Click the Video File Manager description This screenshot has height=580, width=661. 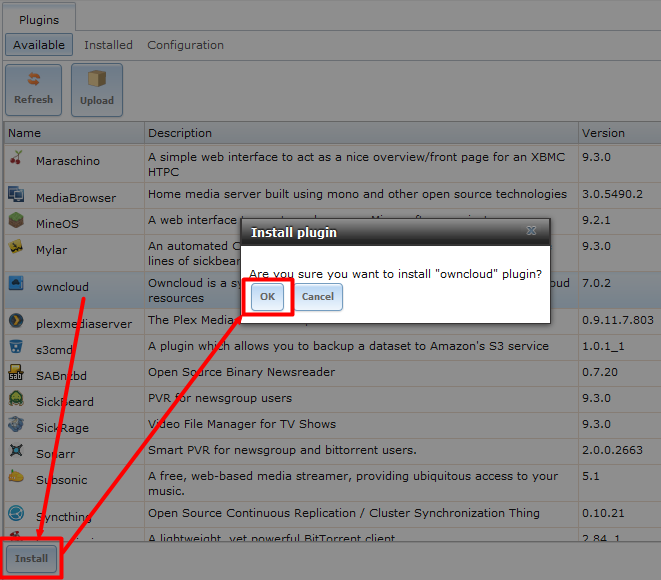pyautogui.click(x=242, y=424)
